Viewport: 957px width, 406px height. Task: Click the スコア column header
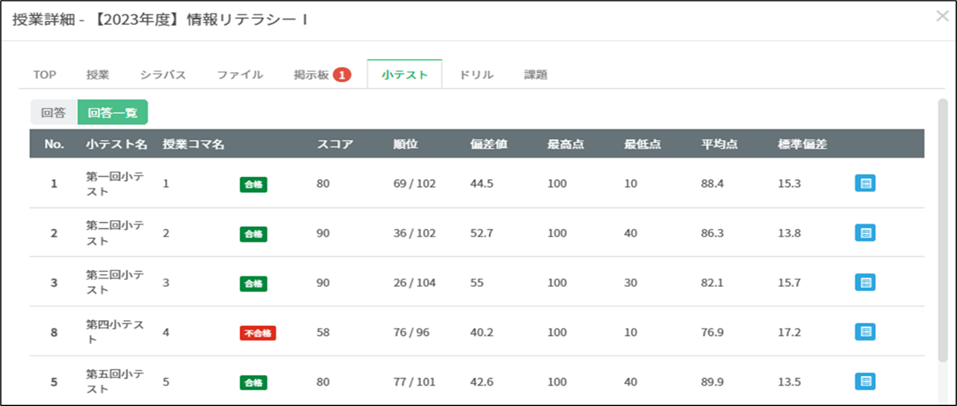click(x=335, y=144)
